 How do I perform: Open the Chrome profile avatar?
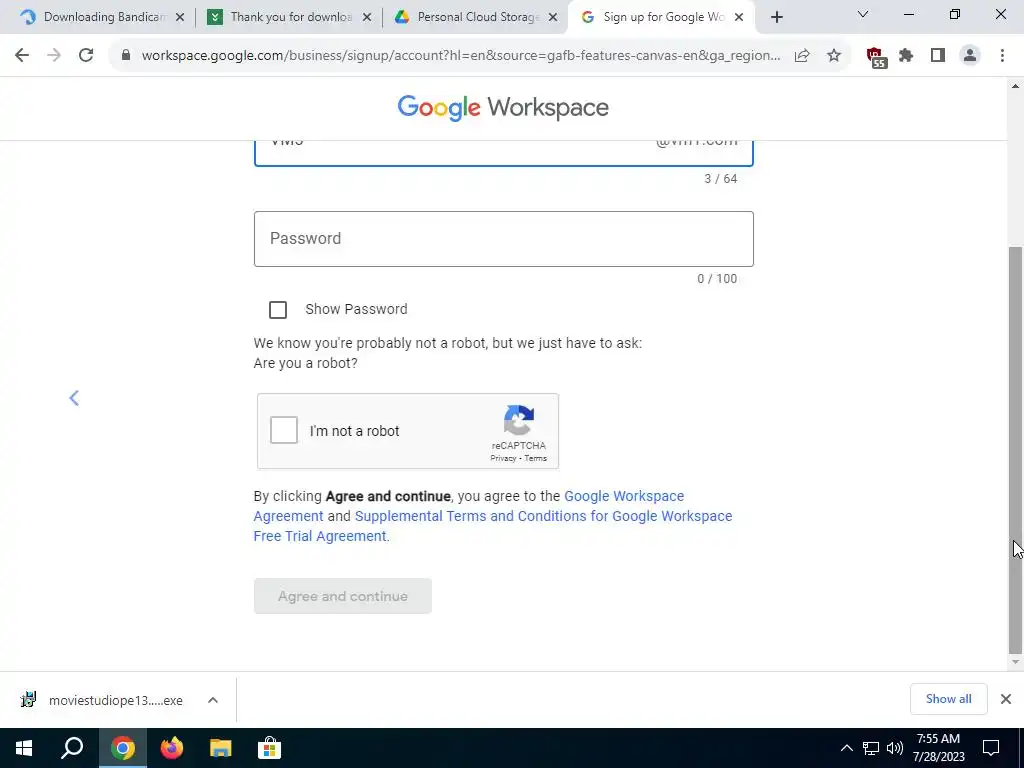tap(970, 56)
